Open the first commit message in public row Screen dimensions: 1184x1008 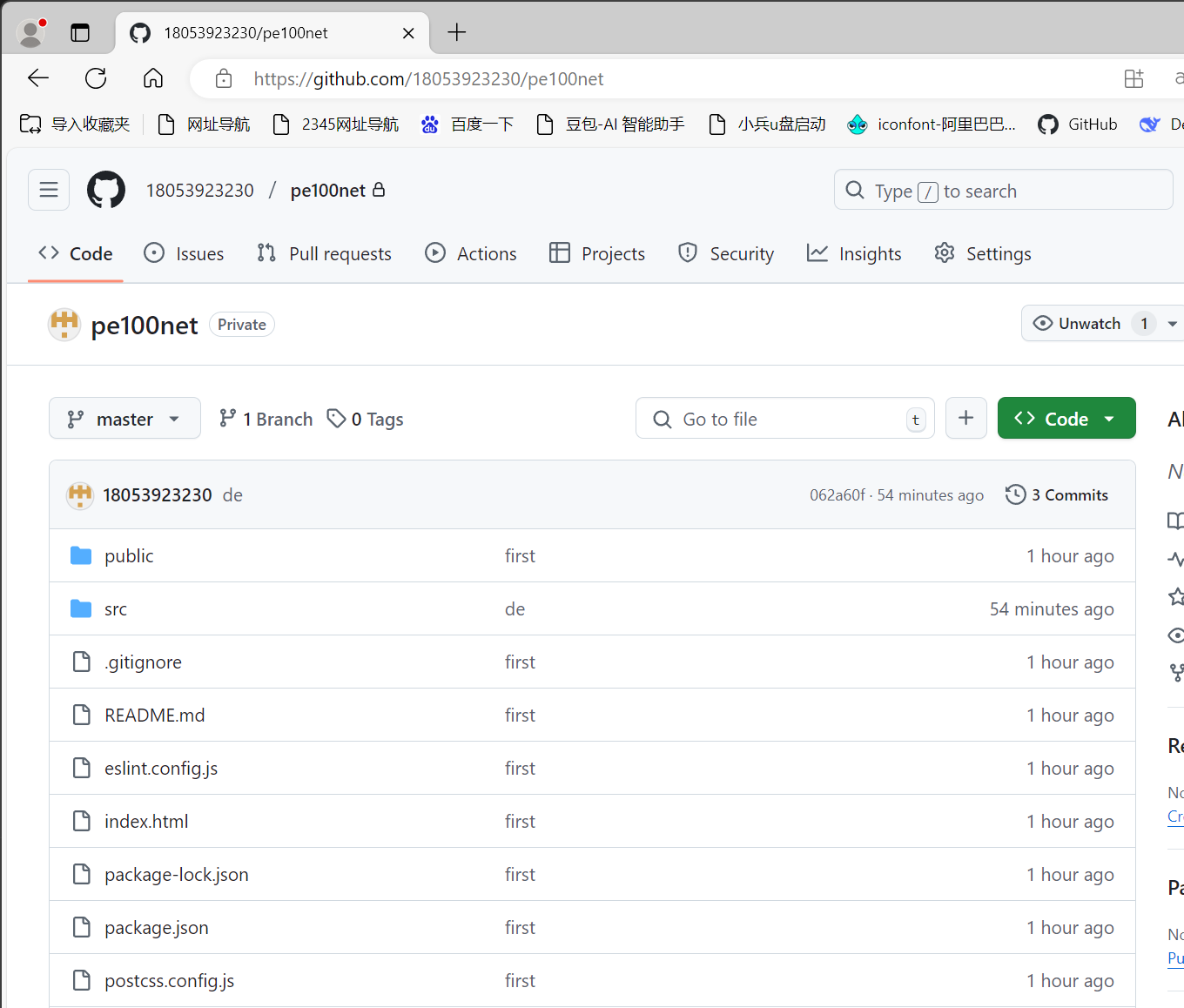520,556
